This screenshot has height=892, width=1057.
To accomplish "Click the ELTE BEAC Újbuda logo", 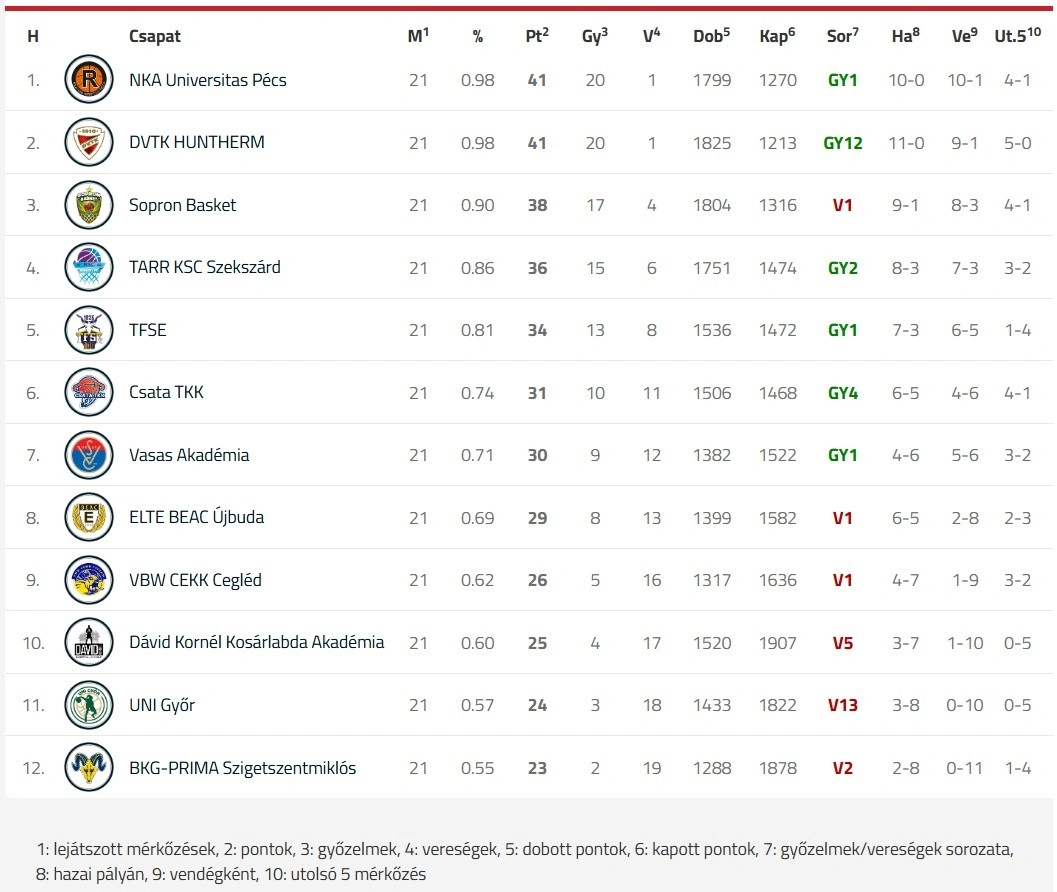I will pos(89,518).
